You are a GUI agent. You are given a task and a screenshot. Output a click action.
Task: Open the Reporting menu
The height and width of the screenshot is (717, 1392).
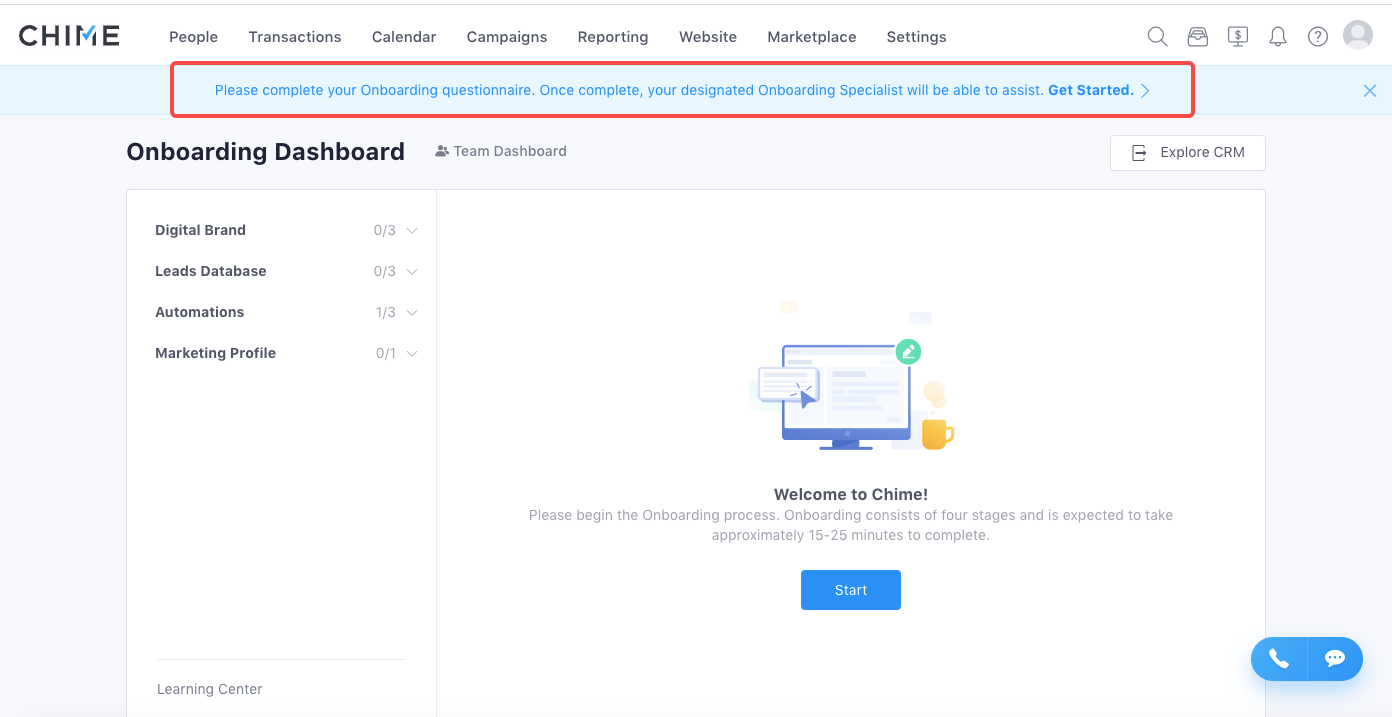coord(613,37)
